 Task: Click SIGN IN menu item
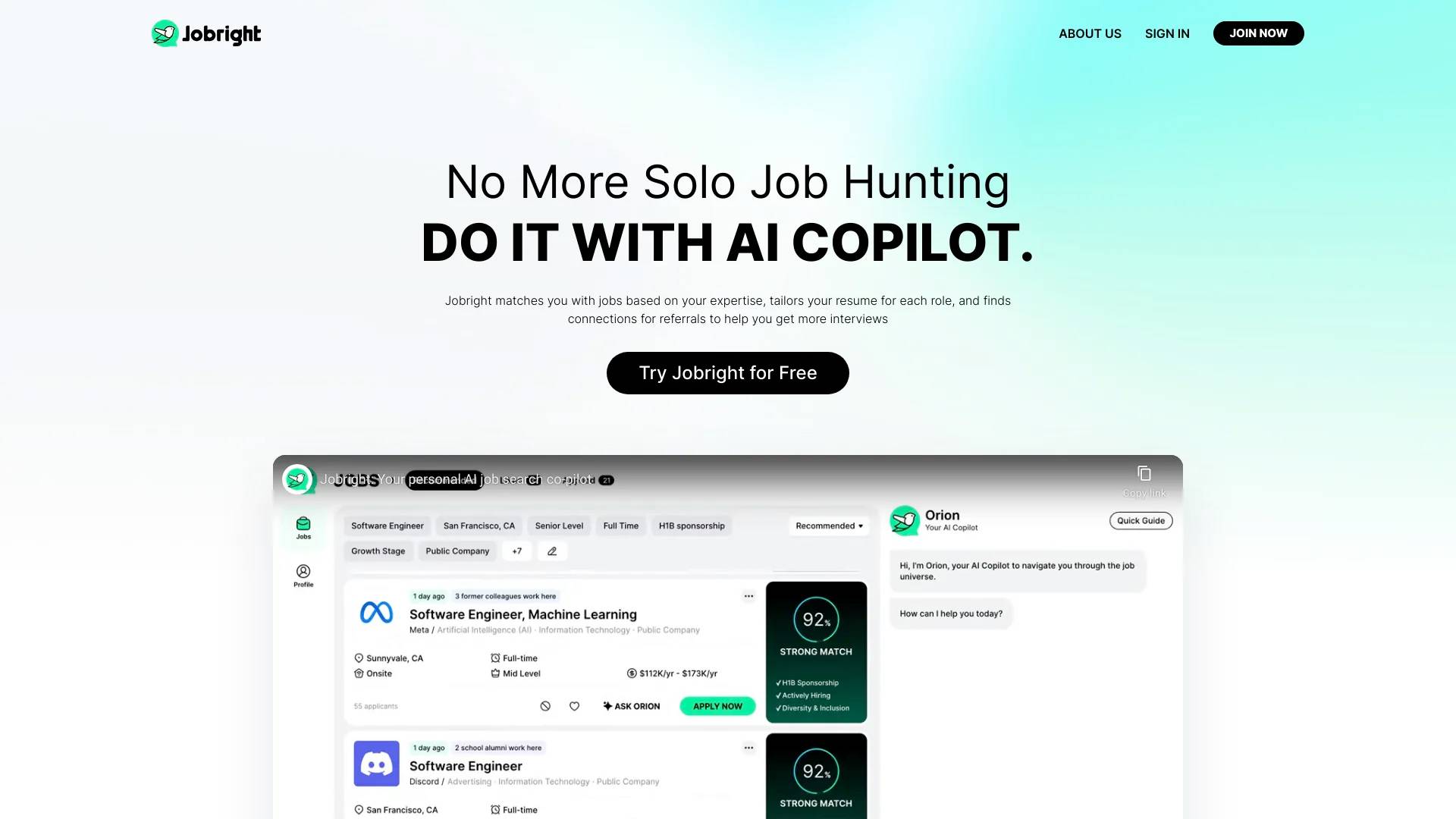click(x=1167, y=33)
